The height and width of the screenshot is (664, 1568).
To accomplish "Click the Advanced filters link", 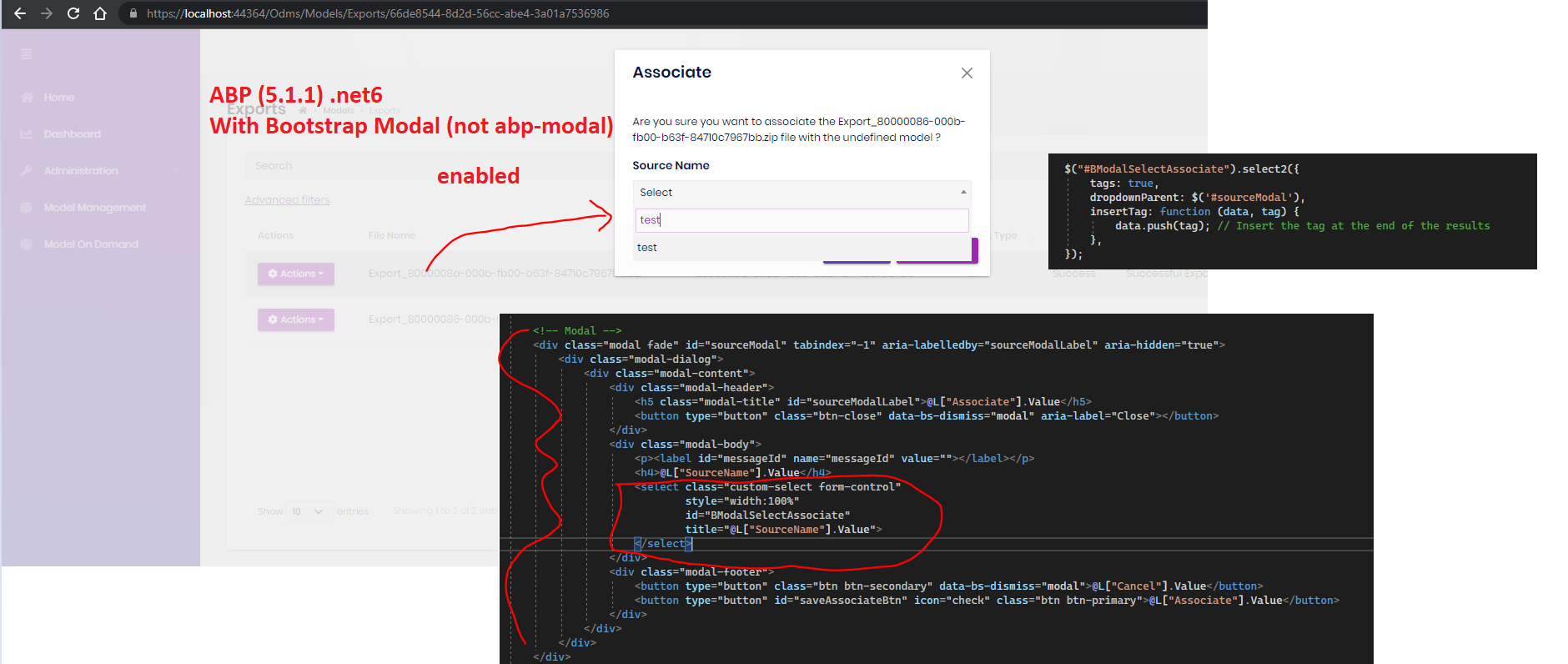I will pos(287,200).
